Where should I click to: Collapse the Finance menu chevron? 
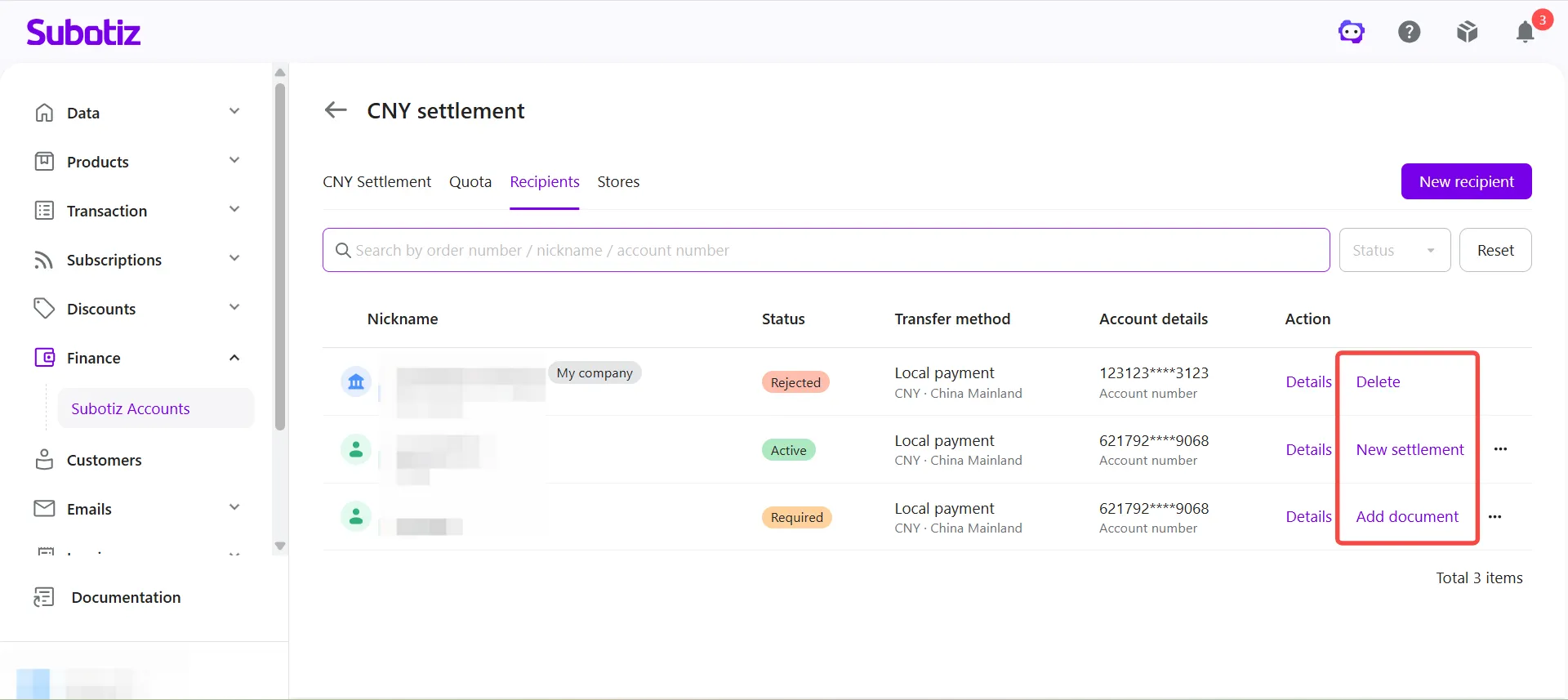point(234,358)
